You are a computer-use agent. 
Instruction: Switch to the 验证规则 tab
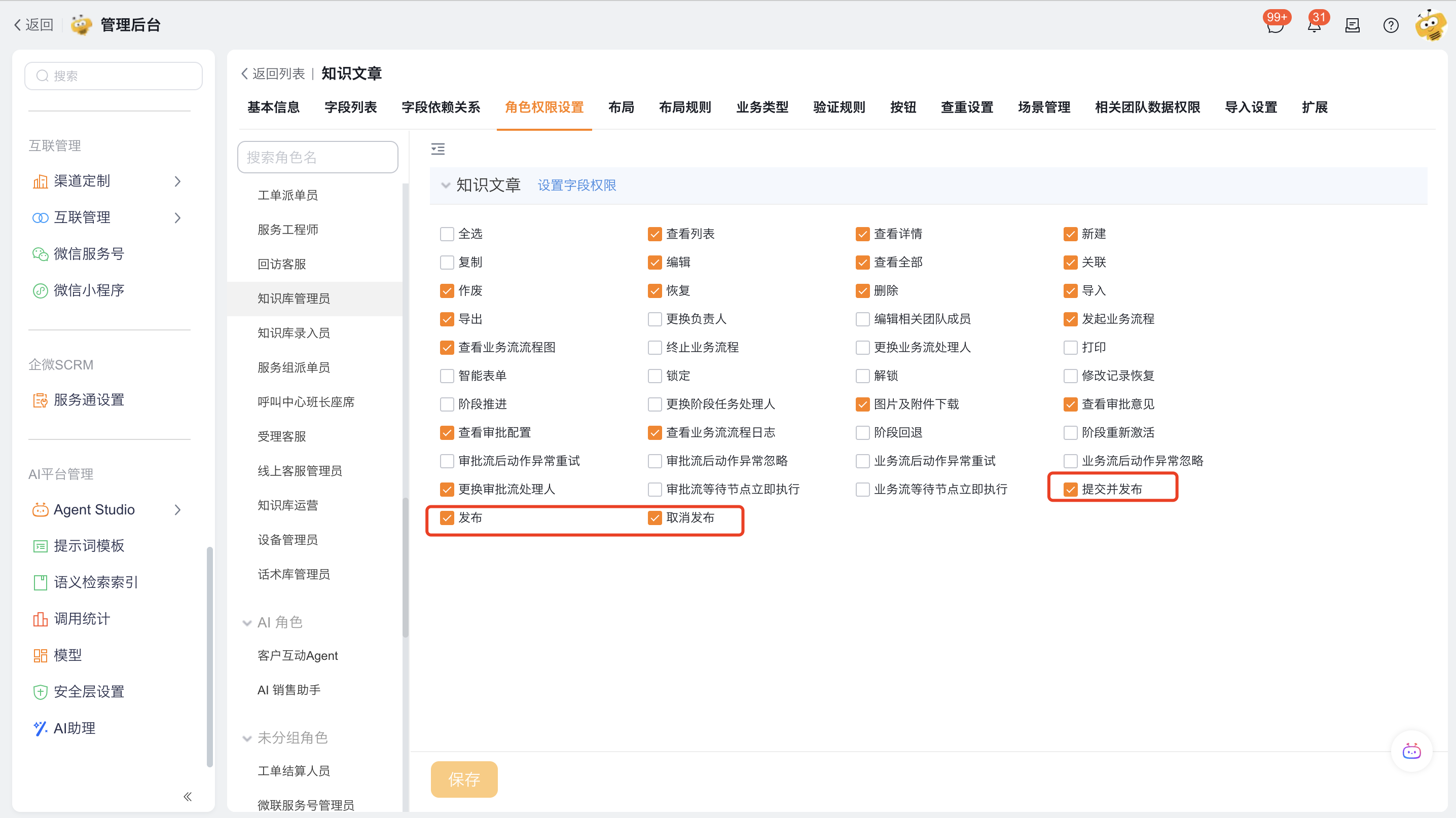pyautogui.click(x=839, y=107)
